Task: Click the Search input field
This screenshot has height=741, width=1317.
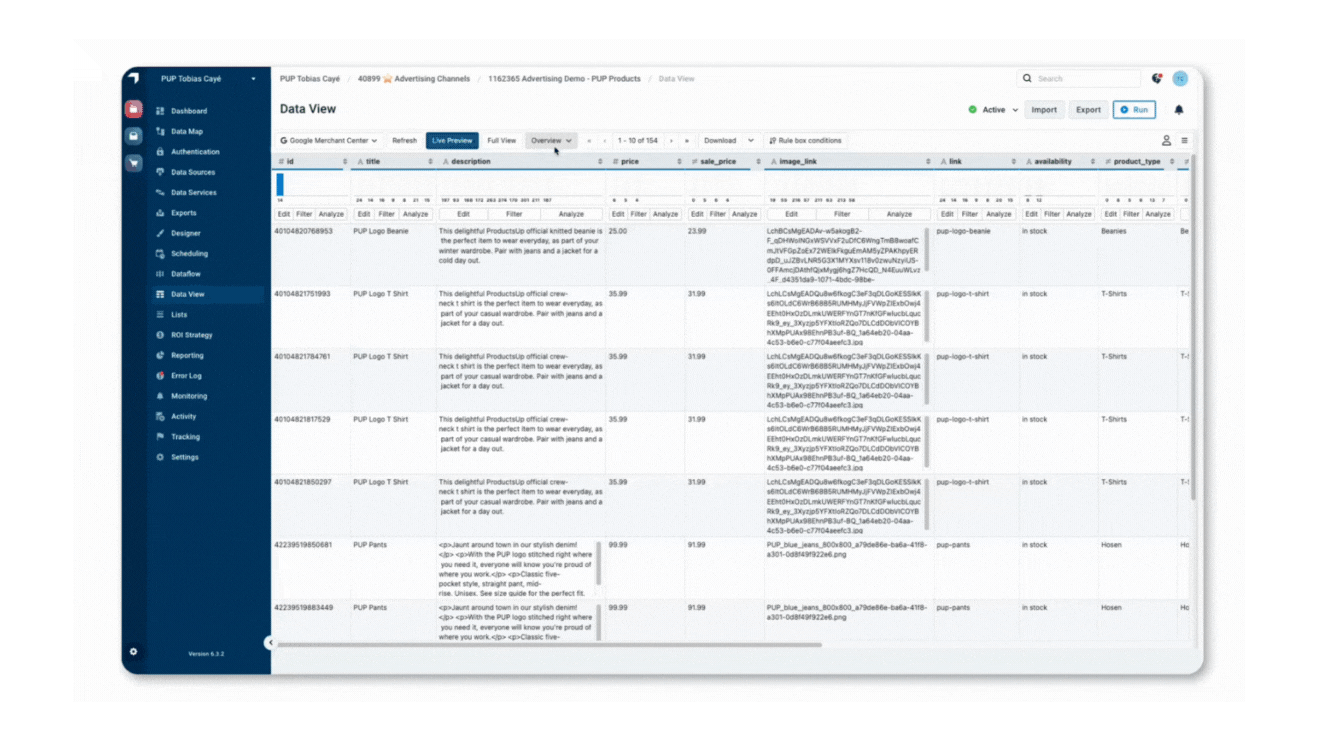Action: pyautogui.click(x=1085, y=79)
